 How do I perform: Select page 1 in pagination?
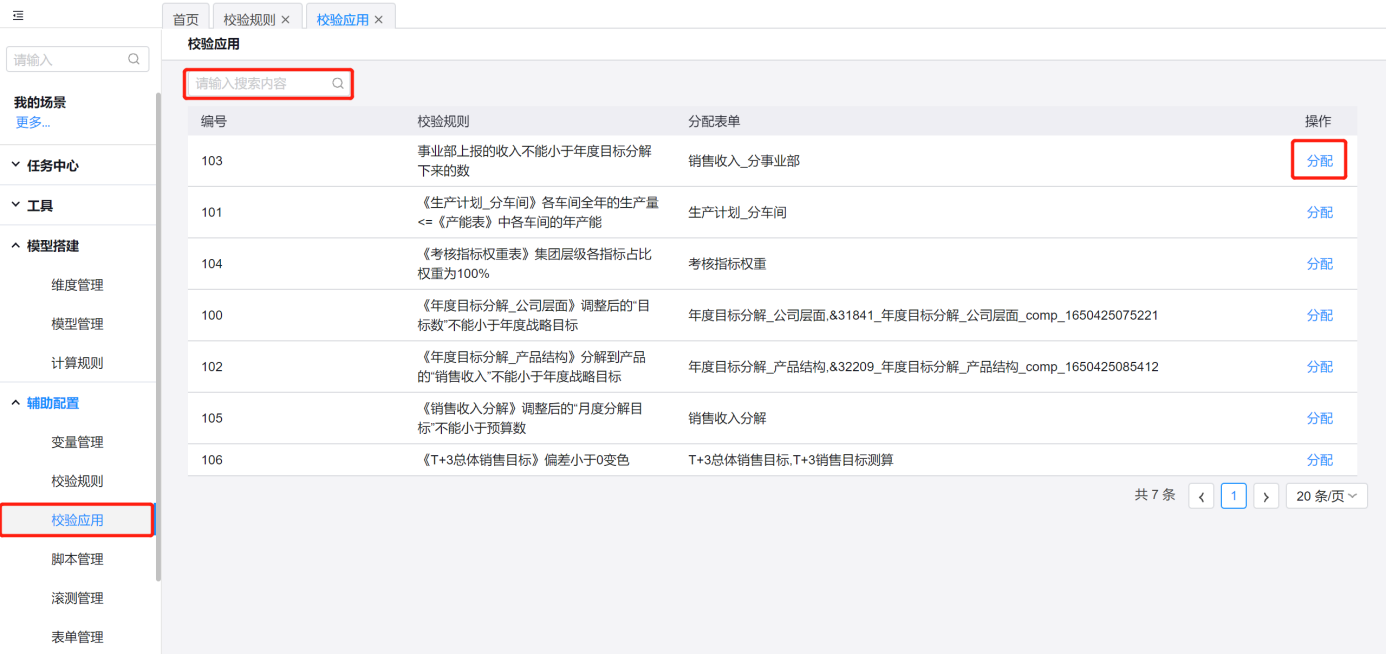tap(1234, 496)
